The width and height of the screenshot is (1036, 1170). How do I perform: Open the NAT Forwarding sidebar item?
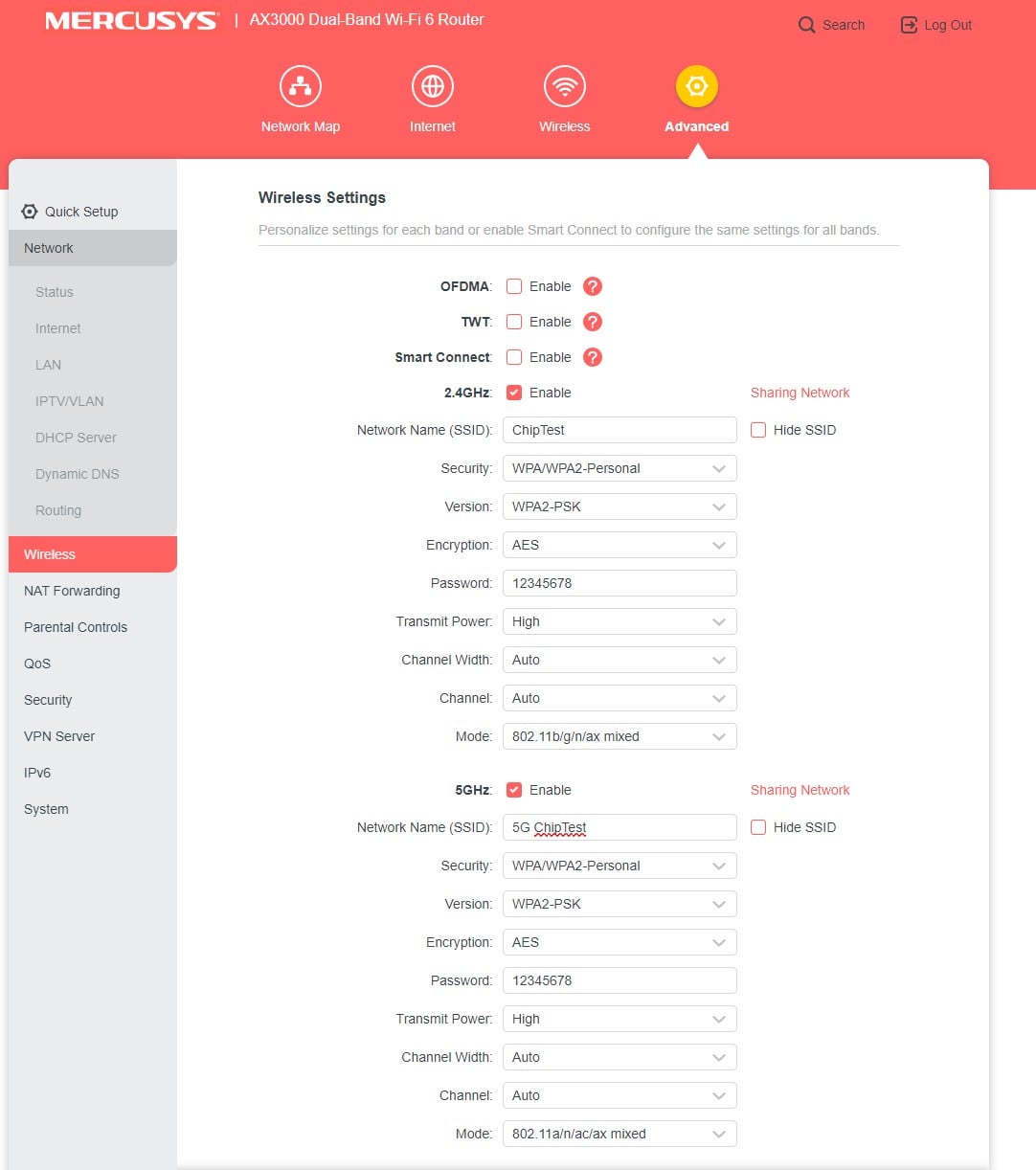click(x=72, y=591)
